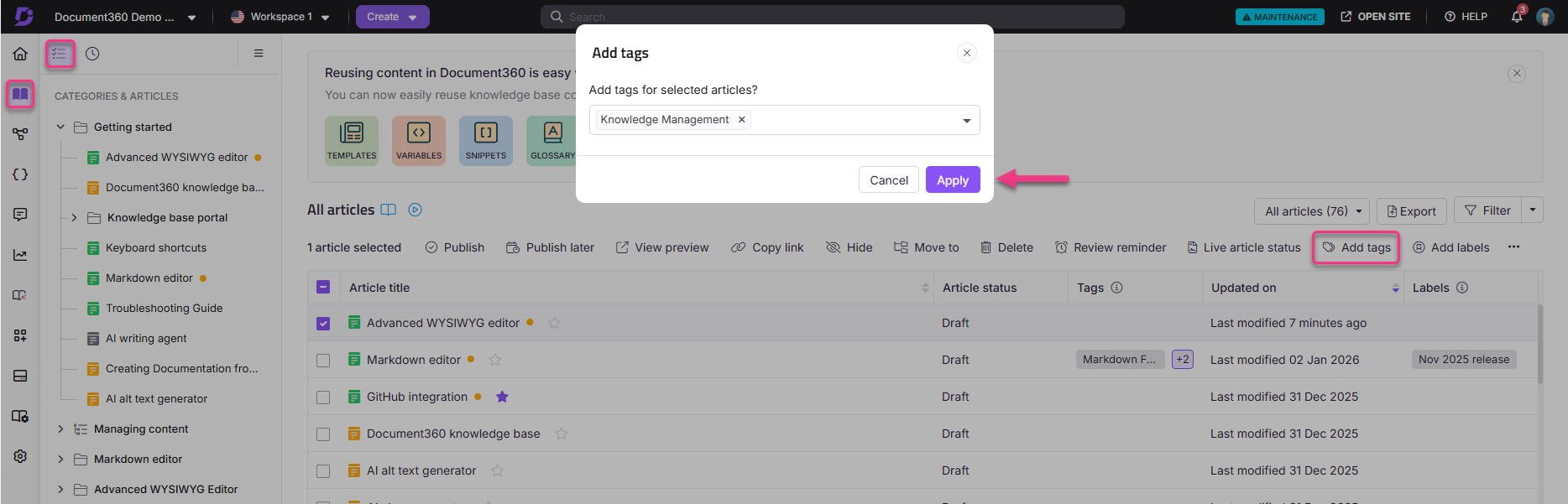
Task: Open the Templates tile
Action: tap(352, 140)
